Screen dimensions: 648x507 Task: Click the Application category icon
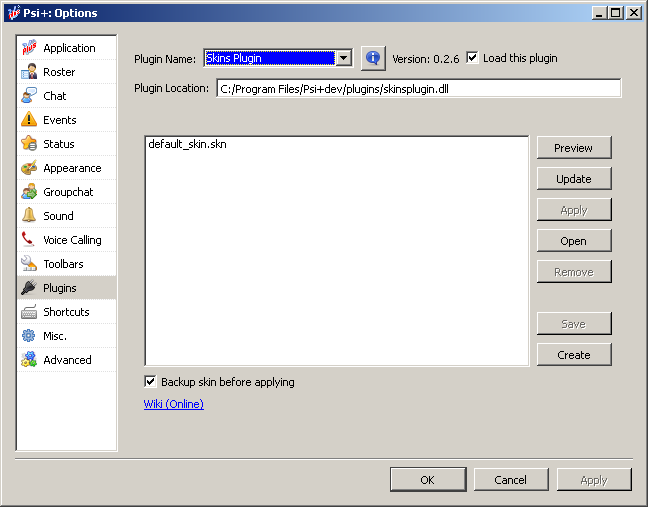[x=29, y=48]
